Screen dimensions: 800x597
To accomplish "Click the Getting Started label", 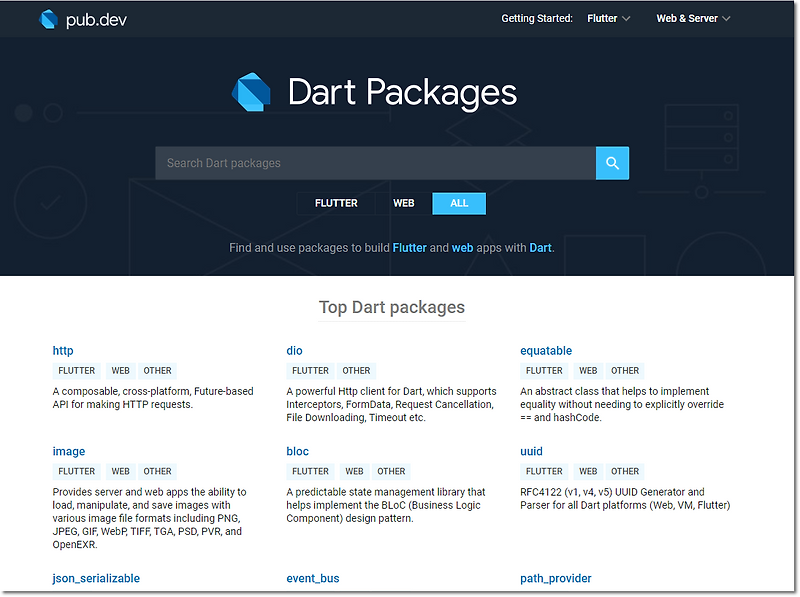I will (537, 18).
